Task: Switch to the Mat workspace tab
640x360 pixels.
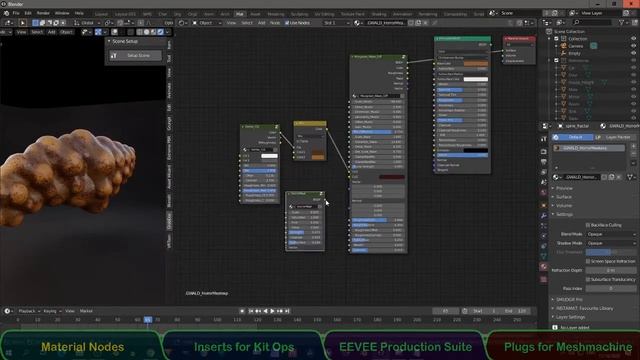Action: [240, 14]
